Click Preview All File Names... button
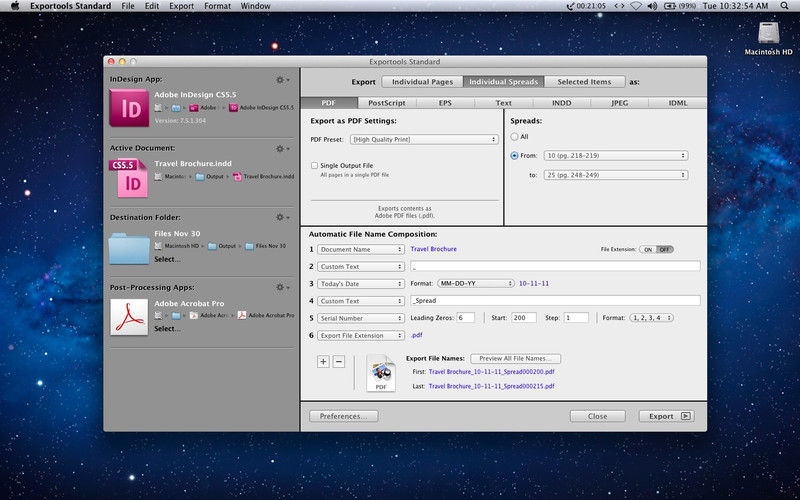This screenshot has height=500, width=800. (515, 359)
